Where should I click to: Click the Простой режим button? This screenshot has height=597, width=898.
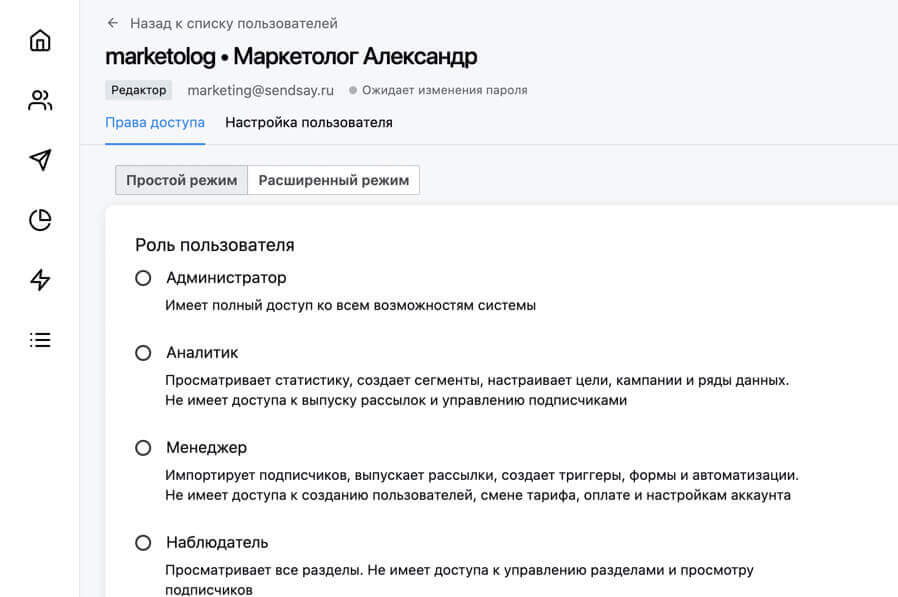pos(180,180)
